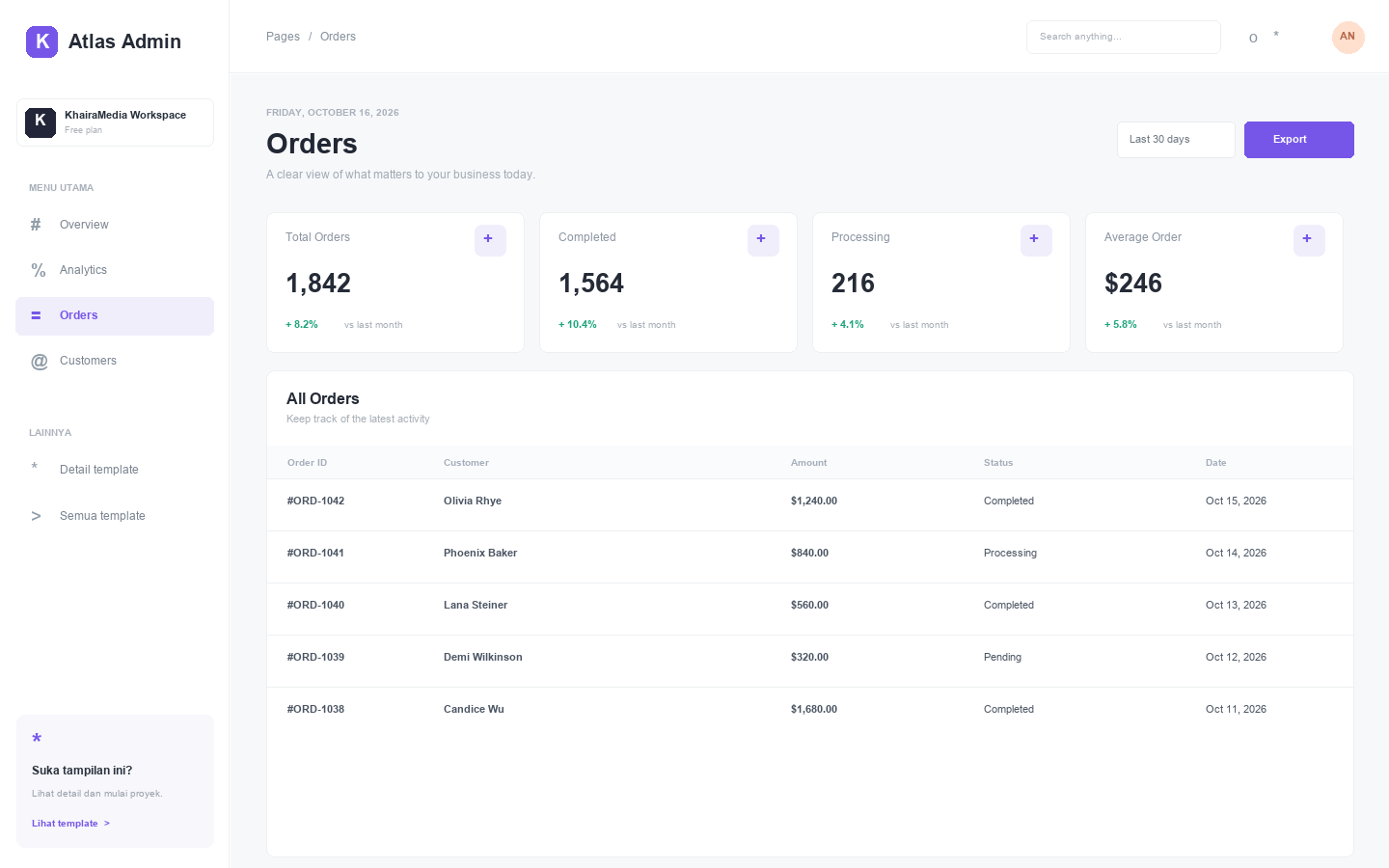Click the asterisk icon in the top bar
Viewport: 1389px width, 868px height.
pyautogui.click(x=1276, y=37)
